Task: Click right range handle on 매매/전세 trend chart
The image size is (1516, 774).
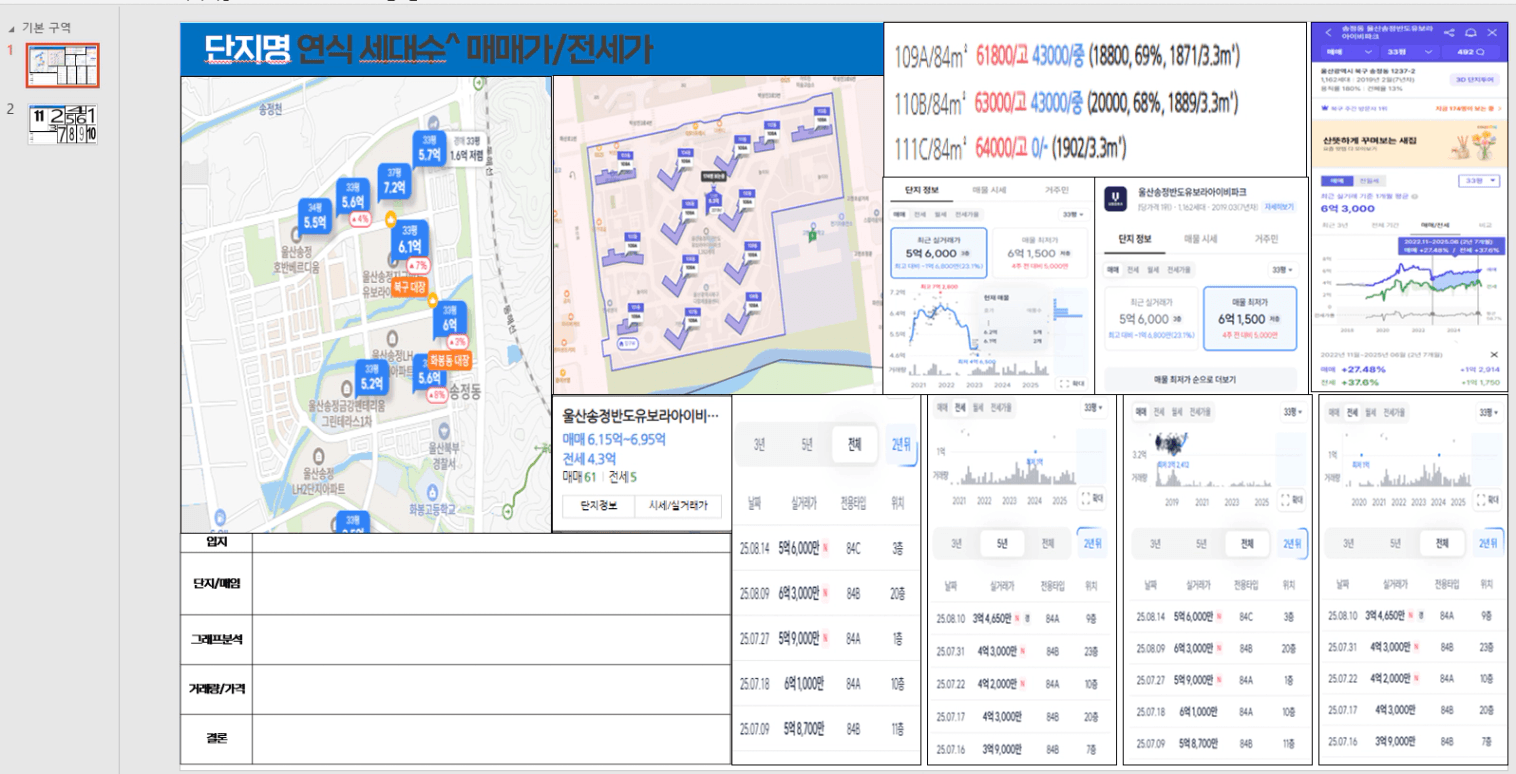Action: 1478,313
